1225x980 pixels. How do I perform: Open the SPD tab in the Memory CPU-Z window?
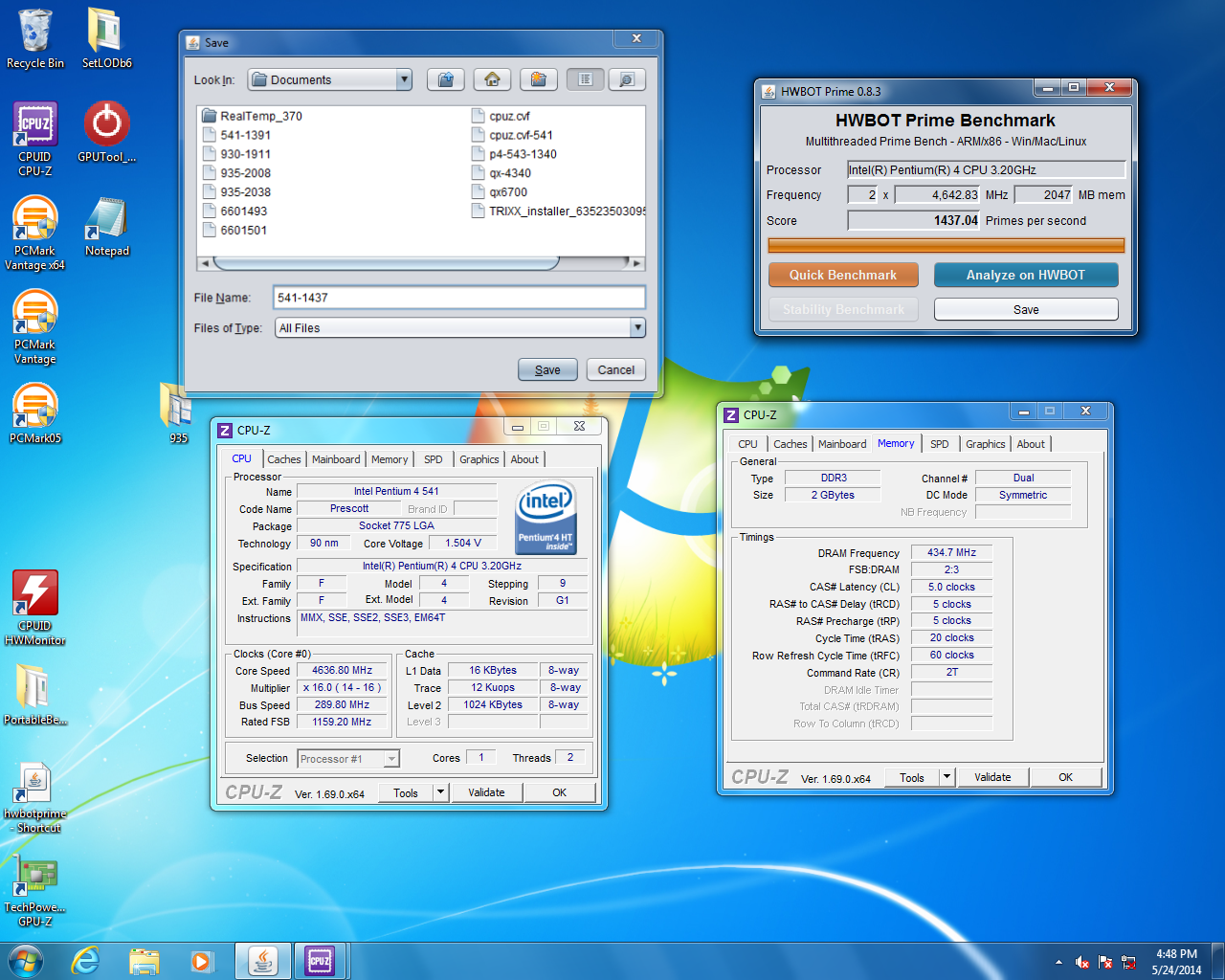(940, 444)
